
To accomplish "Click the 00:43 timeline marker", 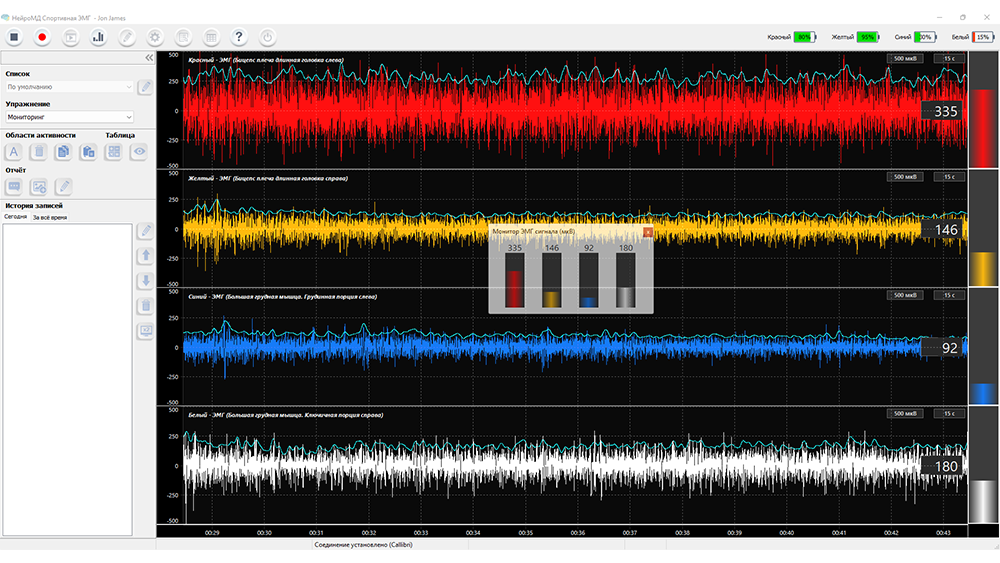I will click(943, 532).
